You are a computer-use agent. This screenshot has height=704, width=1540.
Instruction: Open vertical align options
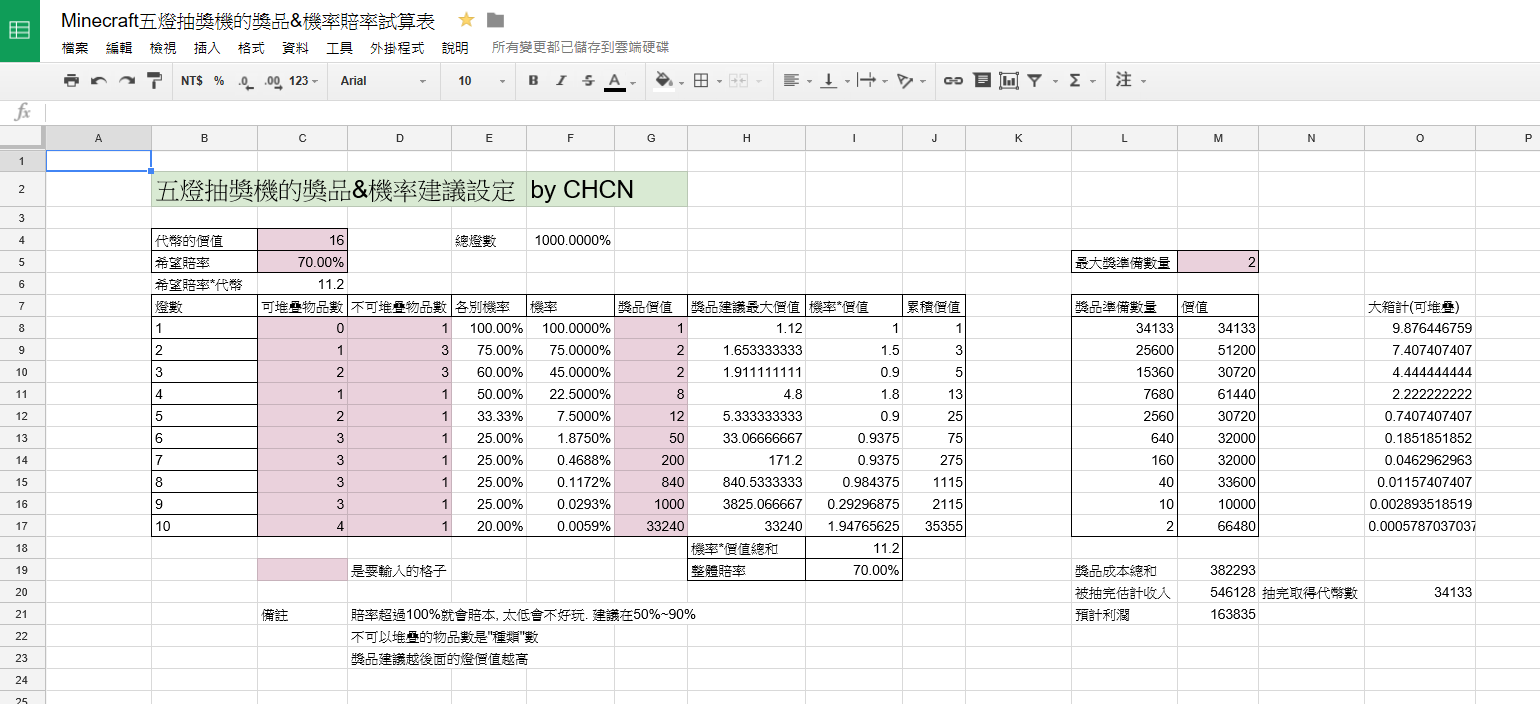[834, 81]
